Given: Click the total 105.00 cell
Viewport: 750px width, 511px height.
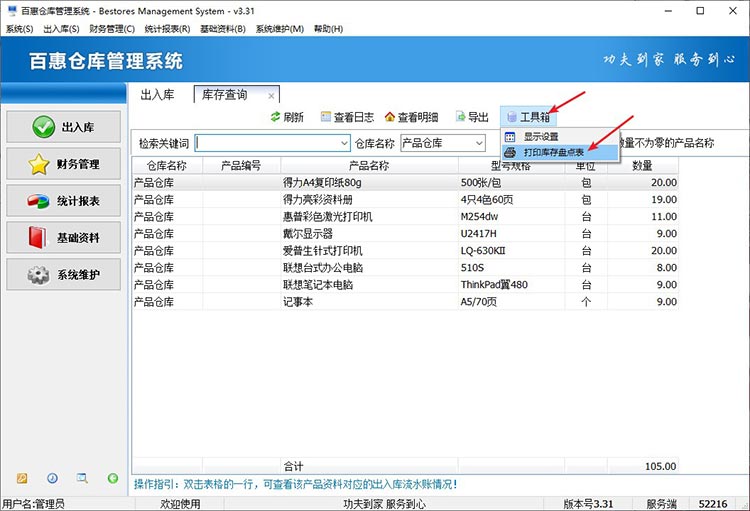Looking at the screenshot, I should pyautogui.click(x=643, y=466).
